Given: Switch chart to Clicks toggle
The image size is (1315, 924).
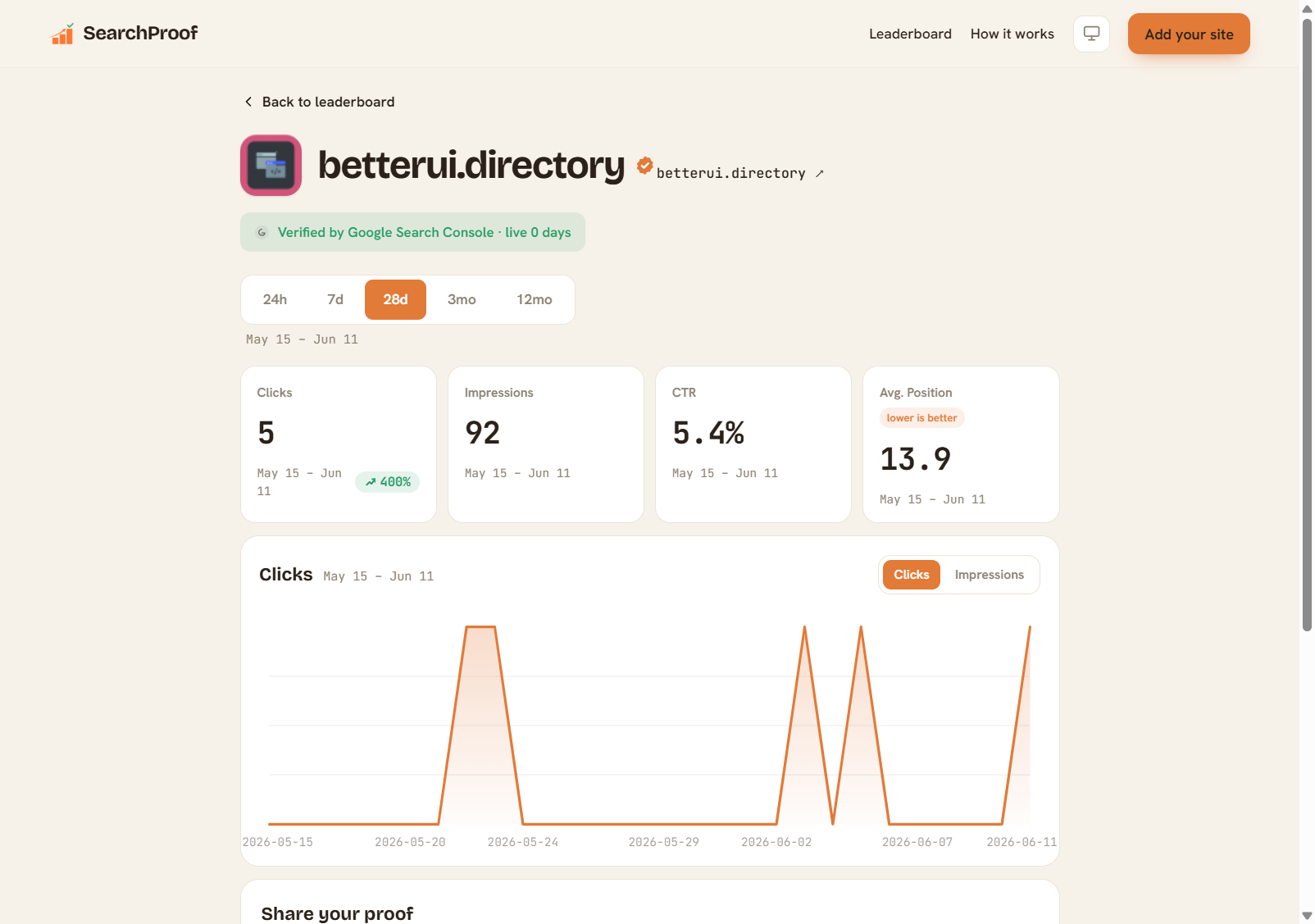Looking at the screenshot, I should pos(912,575).
